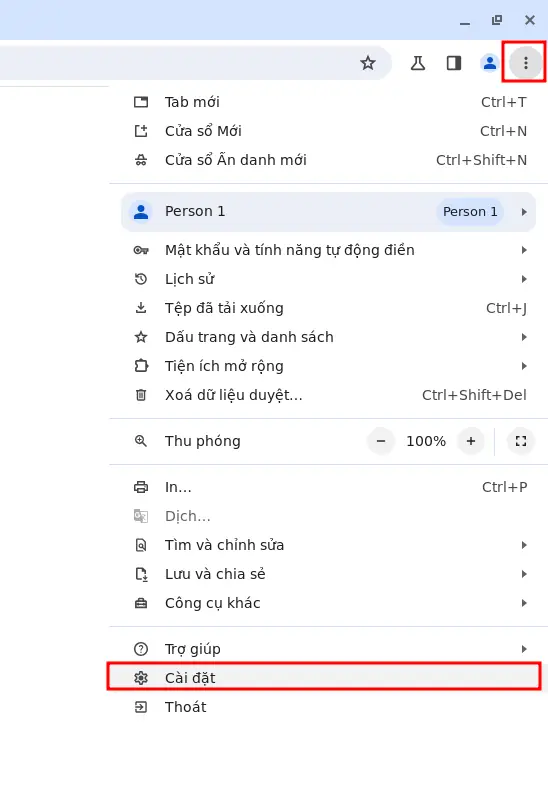Click the bookmark star icon in address bar
548x810 pixels.
(368, 63)
